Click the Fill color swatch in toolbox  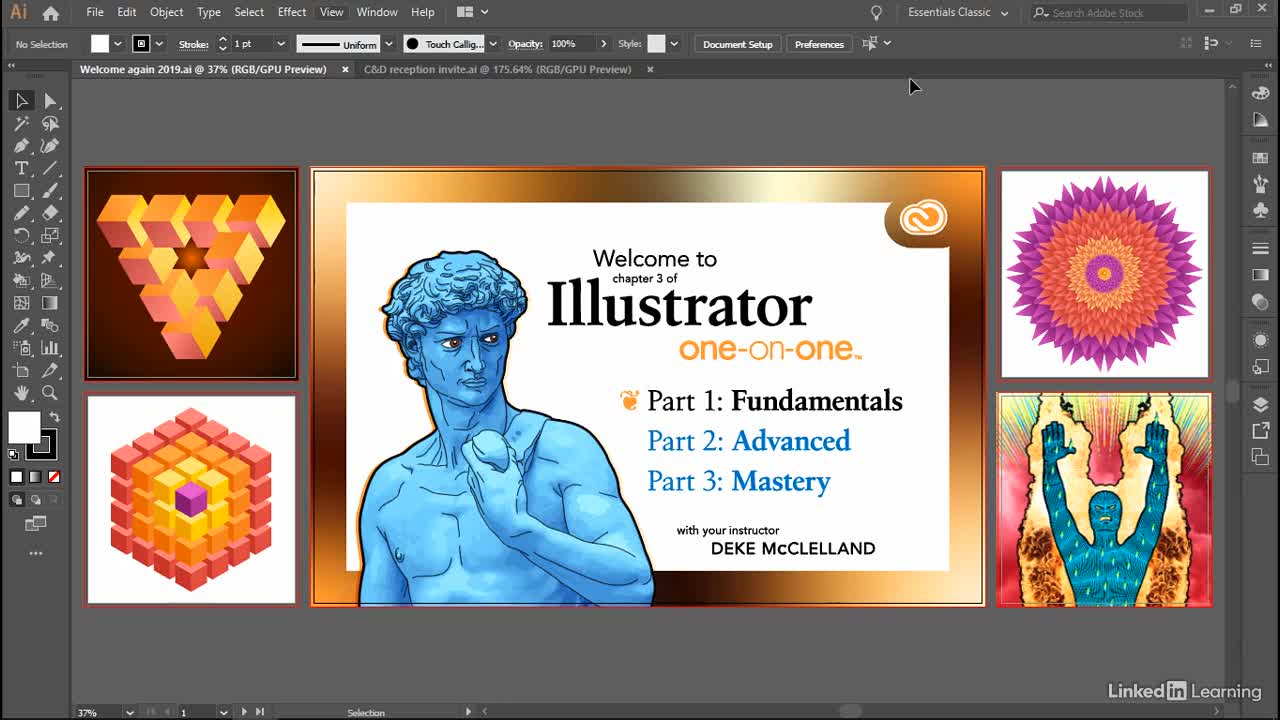[24, 428]
